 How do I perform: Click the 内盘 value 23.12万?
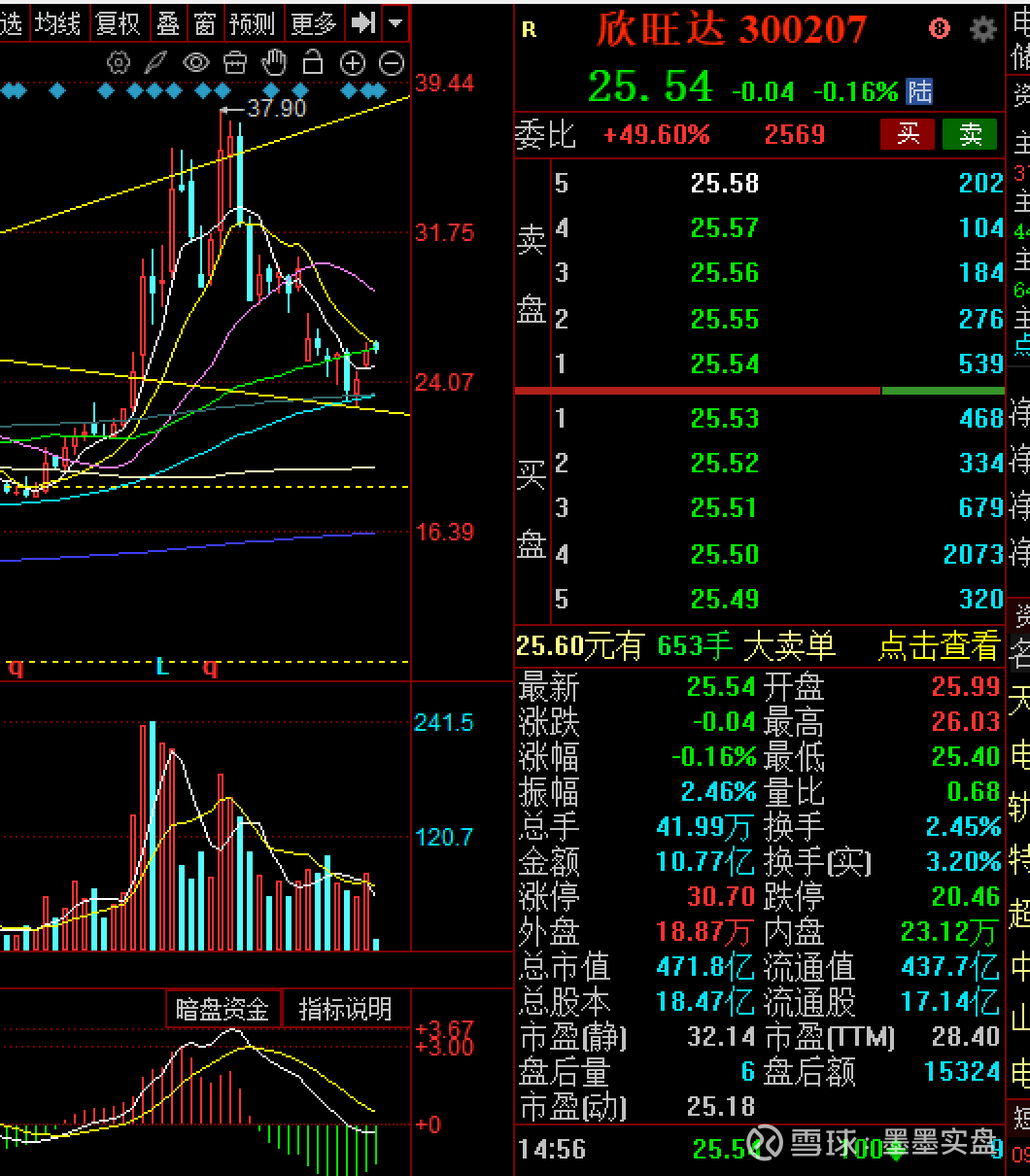pos(949,932)
